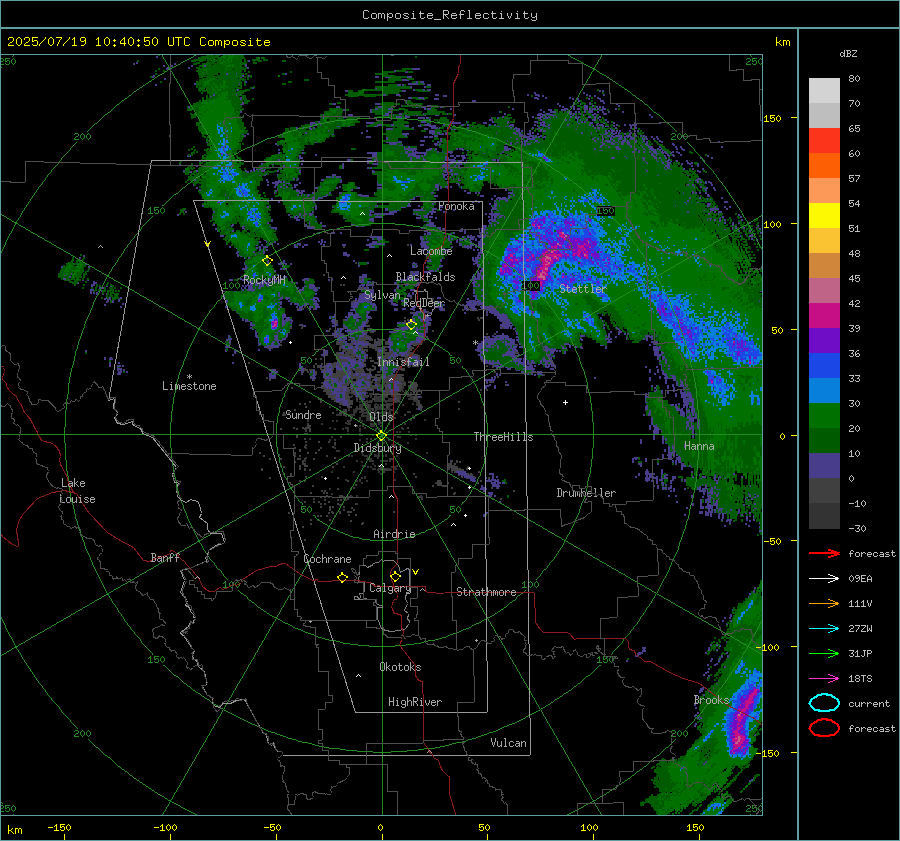Click the Vulcan town label
The height and width of the screenshot is (841, 900).
tap(509, 743)
